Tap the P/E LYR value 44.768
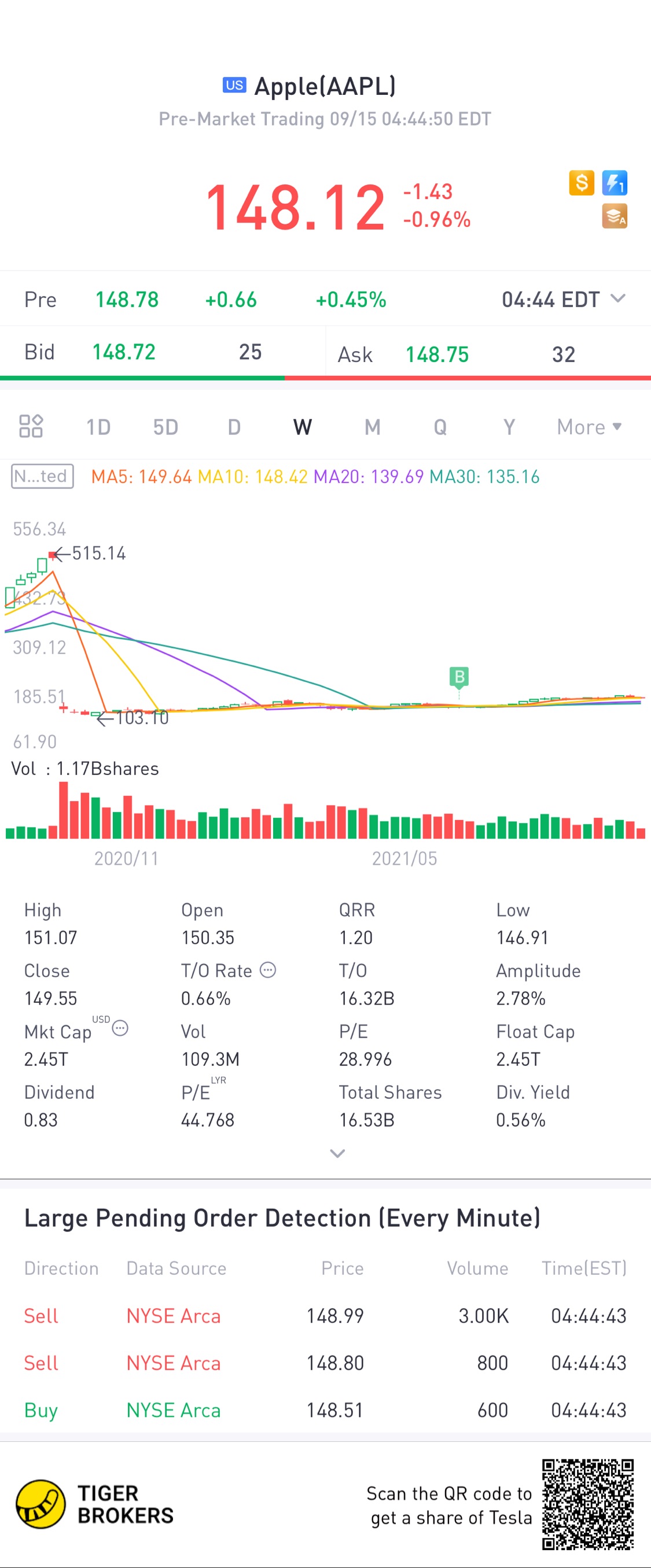The width and height of the screenshot is (651, 1568). click(x=208, y=1120)
